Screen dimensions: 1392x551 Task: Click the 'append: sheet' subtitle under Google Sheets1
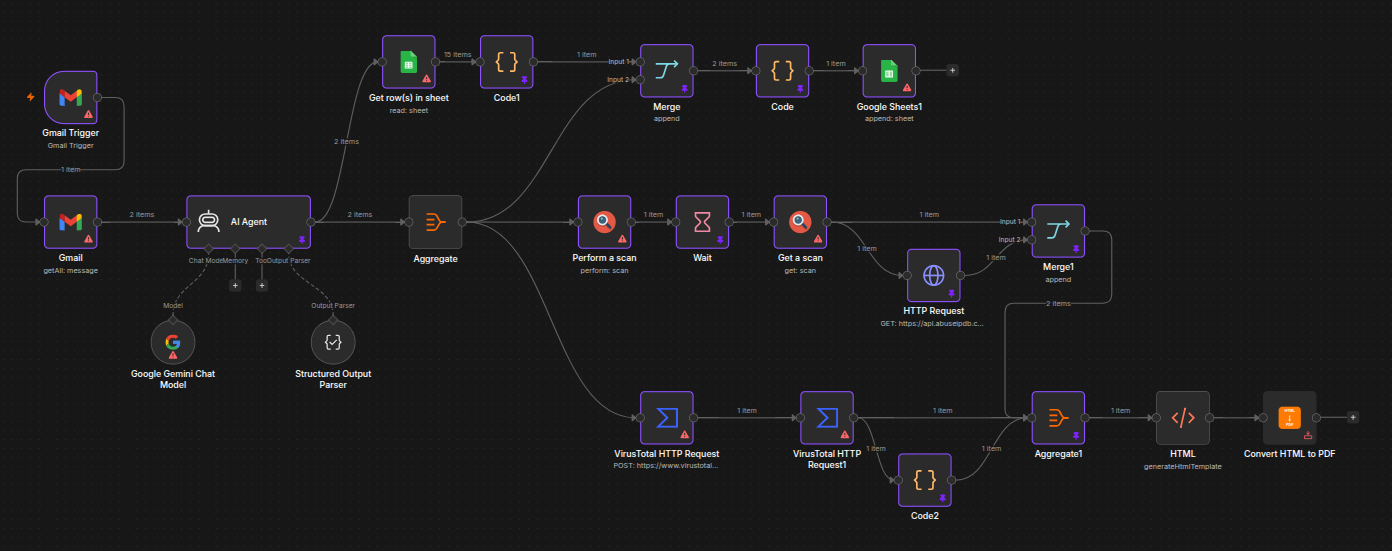(x=888, y=118)
